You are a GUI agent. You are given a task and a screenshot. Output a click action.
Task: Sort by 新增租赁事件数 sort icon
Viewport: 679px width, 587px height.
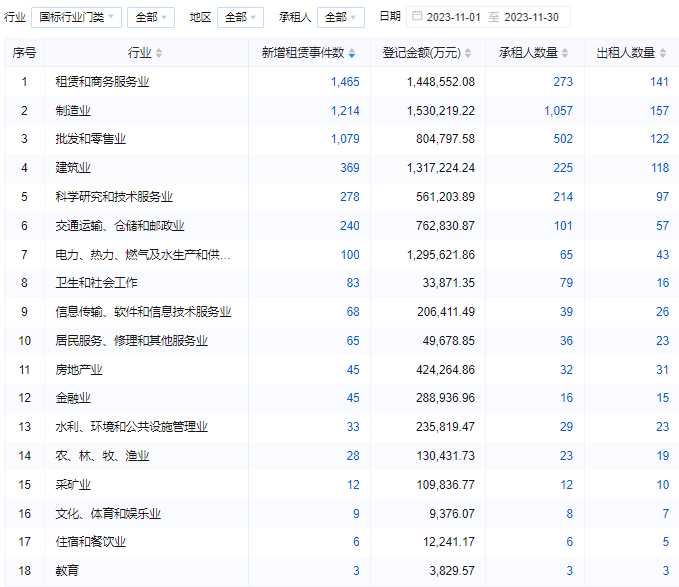[x=352, y=53]
